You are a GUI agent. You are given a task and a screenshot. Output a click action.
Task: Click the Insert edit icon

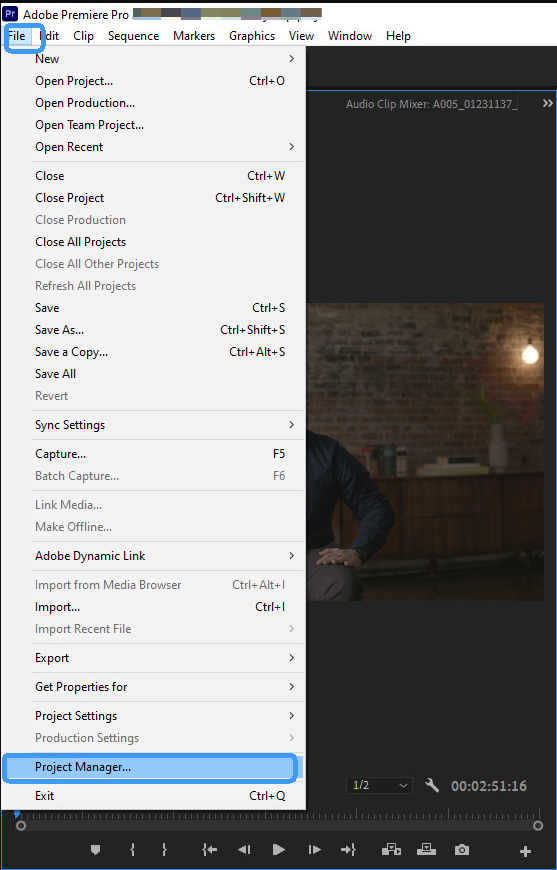(x=392, y=849)
